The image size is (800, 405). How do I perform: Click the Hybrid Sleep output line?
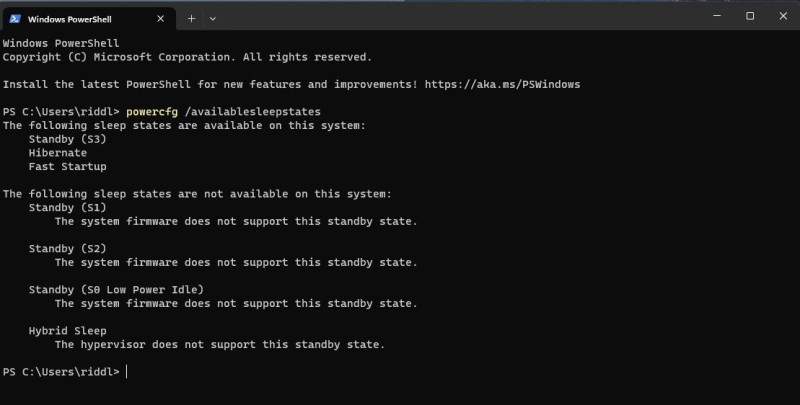click(x=67, y=331)
